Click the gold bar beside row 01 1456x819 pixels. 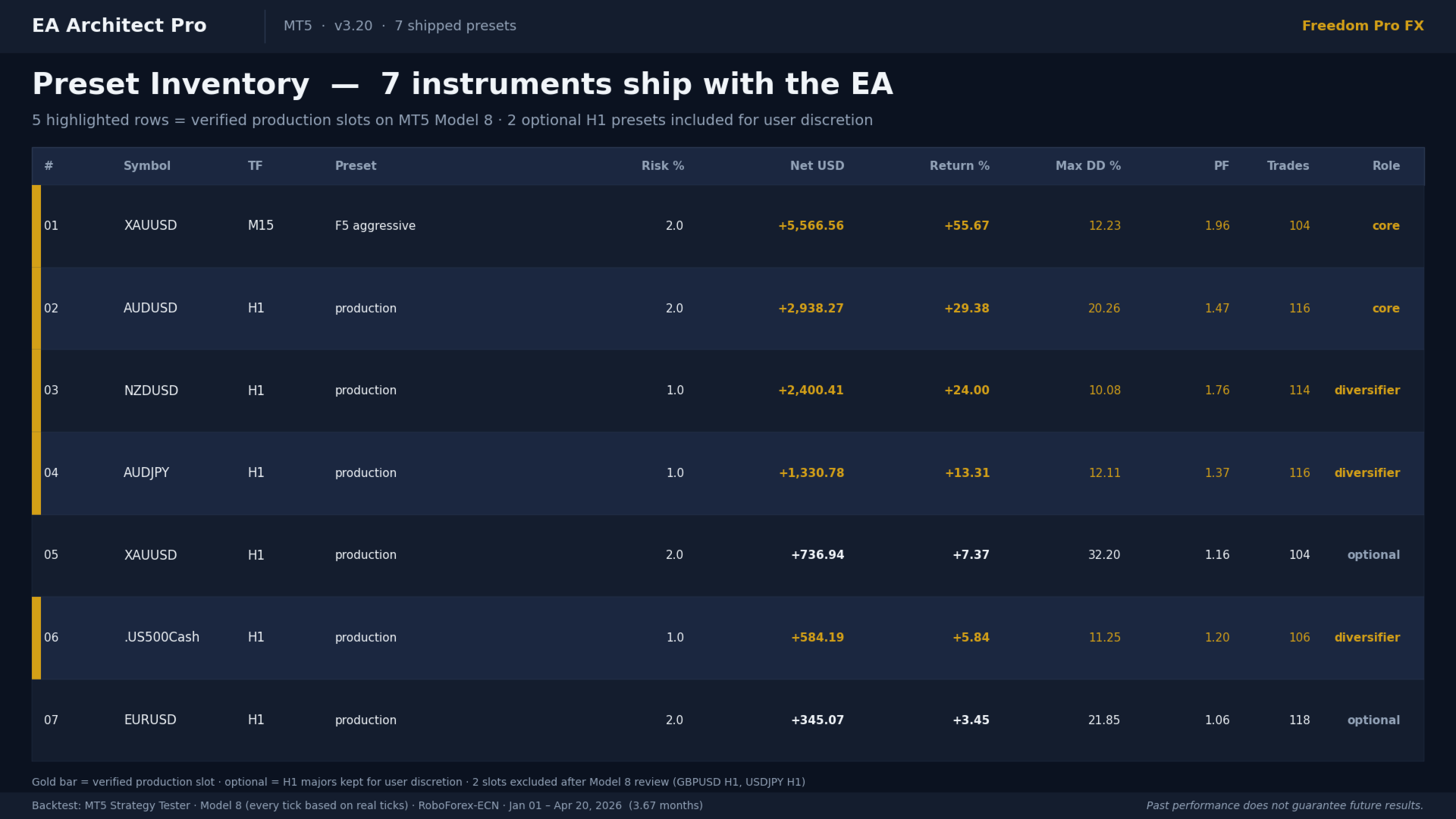coord(36,226)
